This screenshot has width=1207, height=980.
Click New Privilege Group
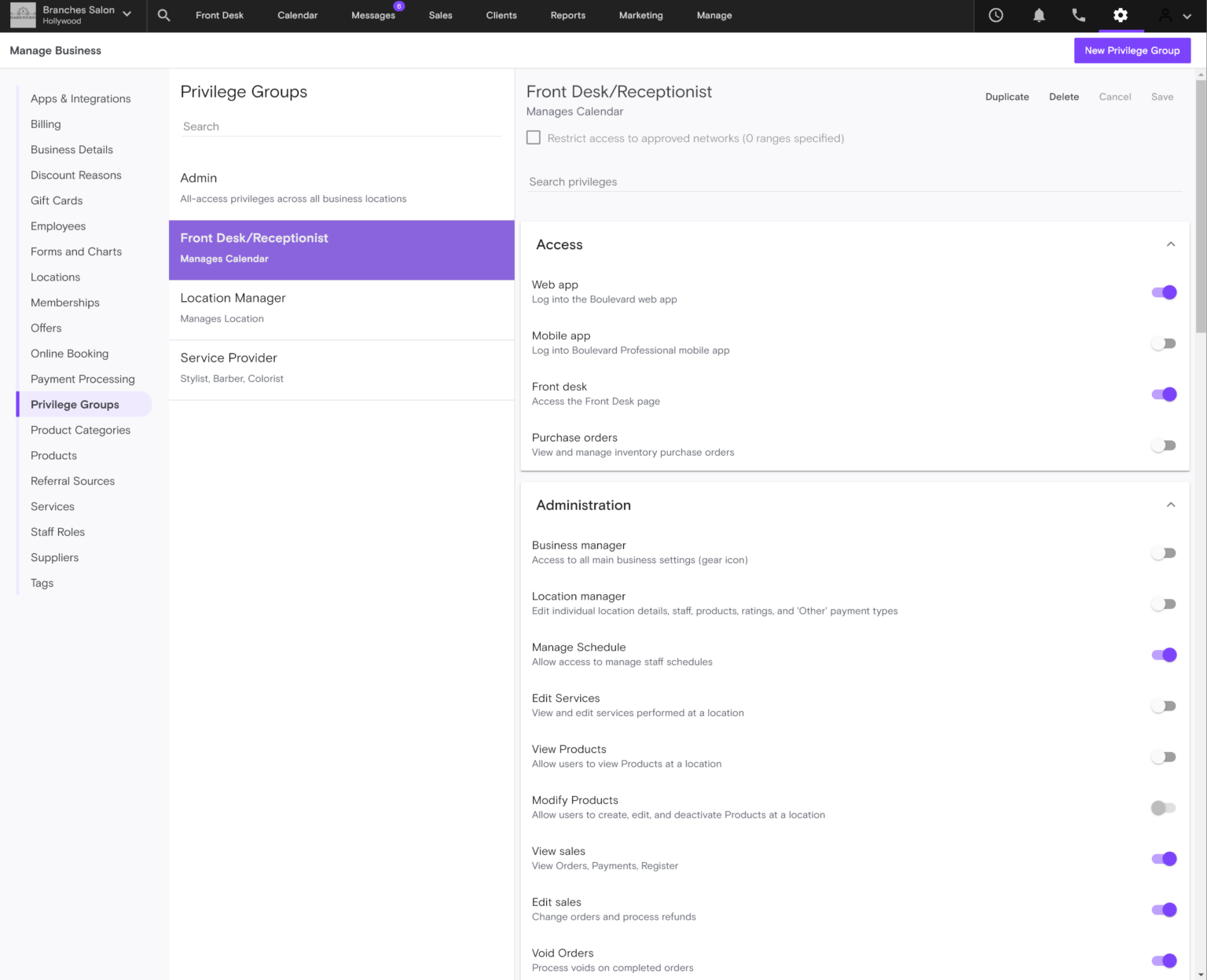[x=1132, y=50]
